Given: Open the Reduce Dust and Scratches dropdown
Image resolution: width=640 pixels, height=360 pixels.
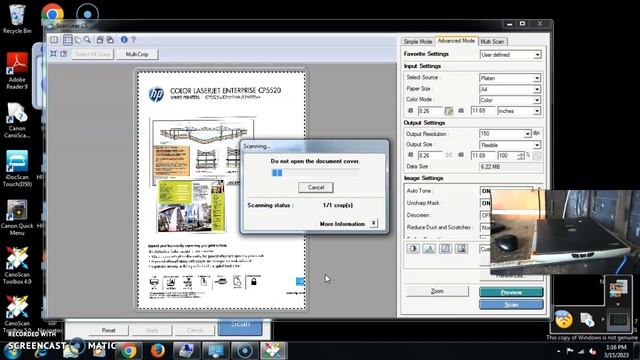Looking at the screenshot, I should point(485,227).
